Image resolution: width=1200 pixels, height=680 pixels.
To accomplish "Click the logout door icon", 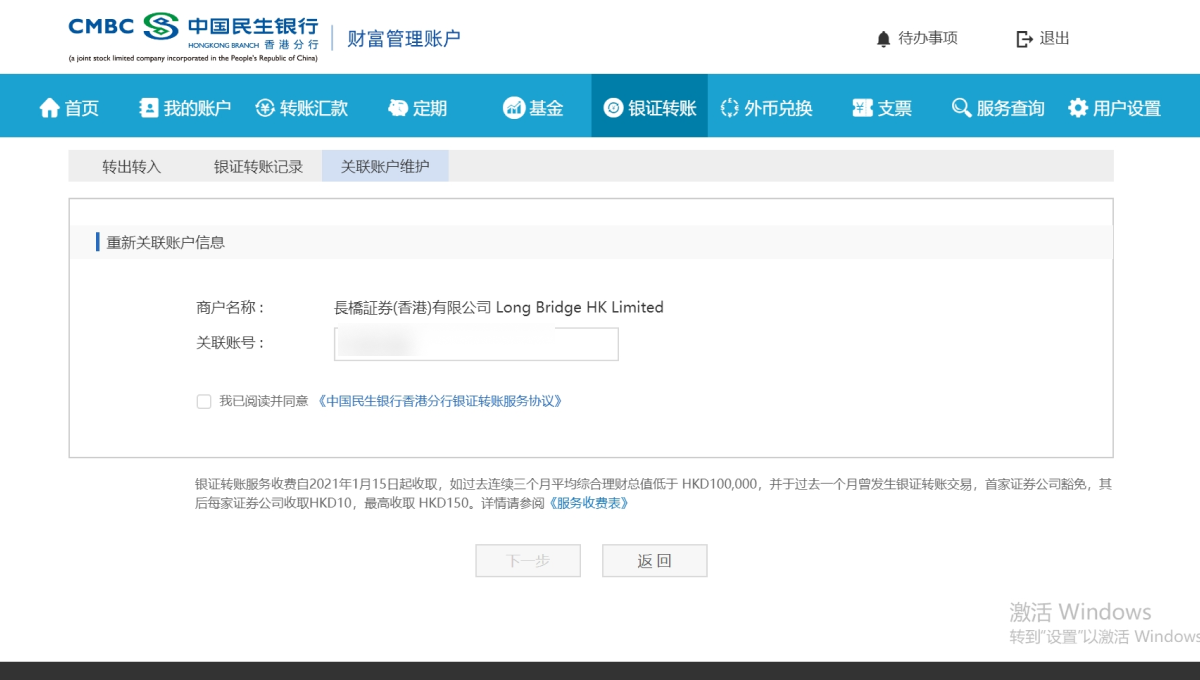I will [1024, 39].
